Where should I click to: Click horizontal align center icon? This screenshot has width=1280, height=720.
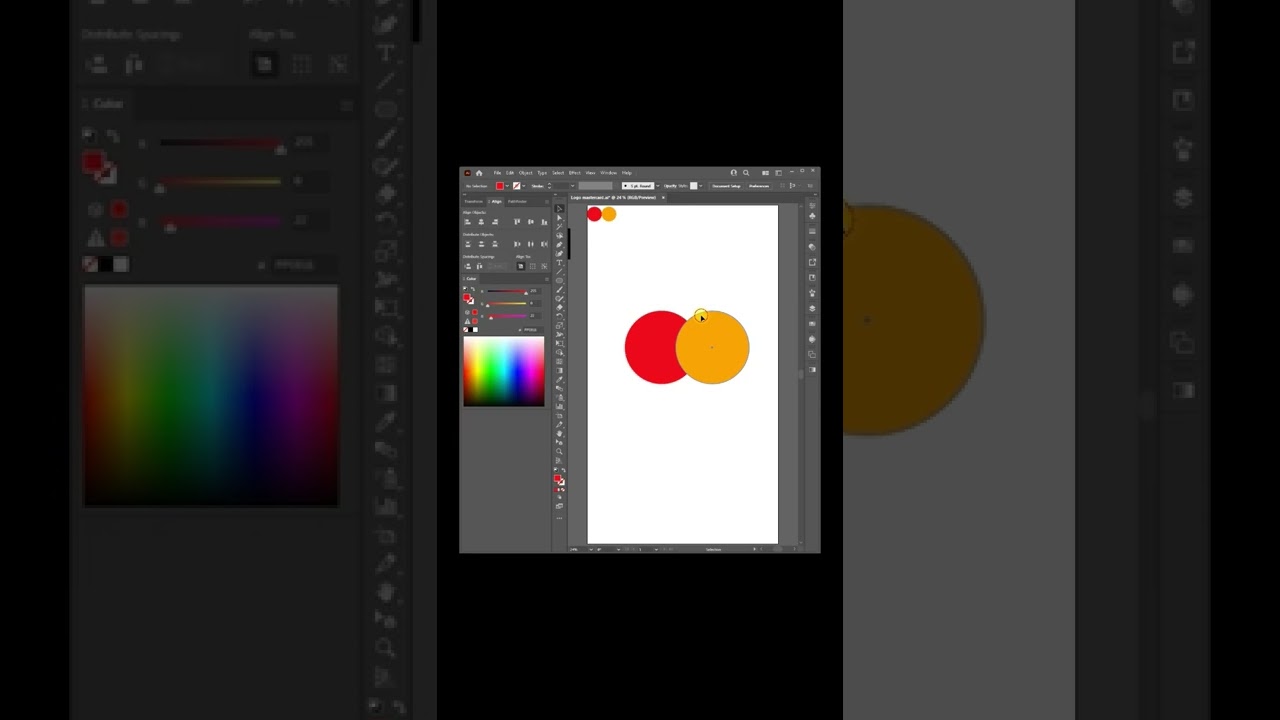click(481, 221)
